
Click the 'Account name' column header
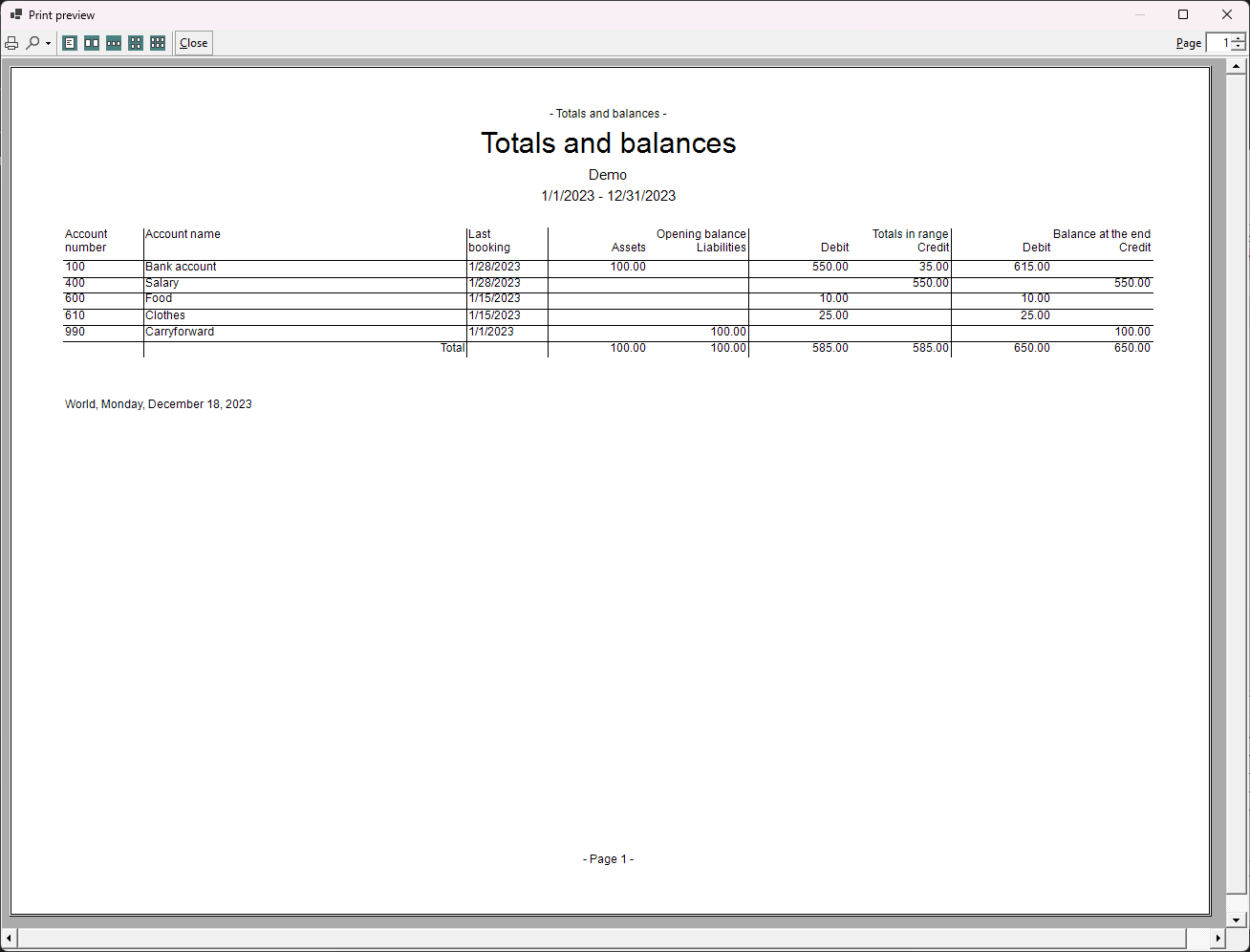coord(183,234)
